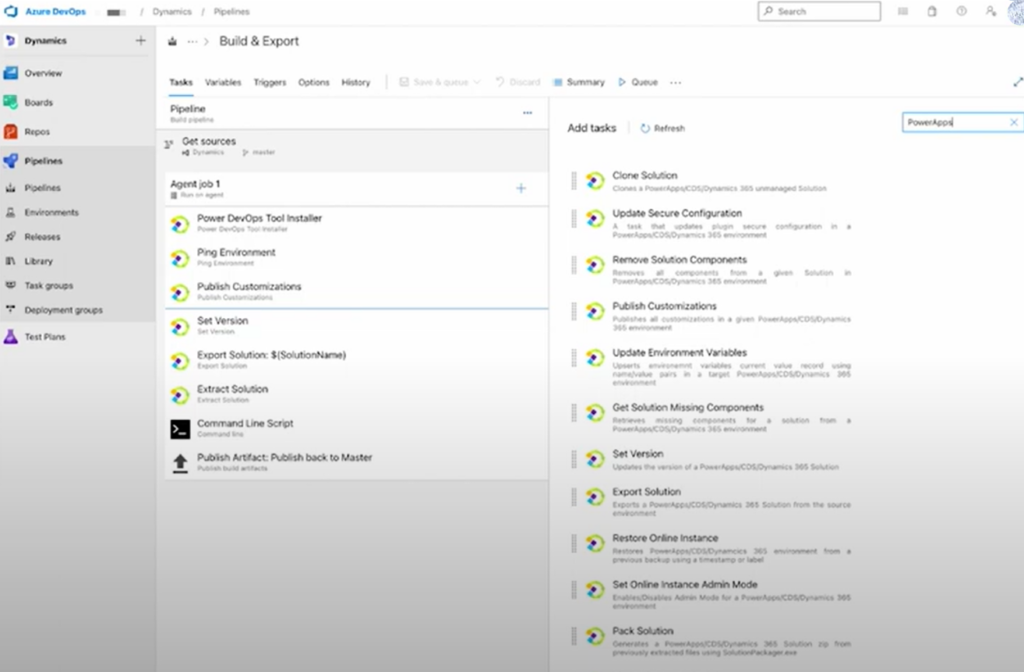The image size is (1024, 672).
Task: Select the Clone Solution task
Action: click(x=644, y=176)
